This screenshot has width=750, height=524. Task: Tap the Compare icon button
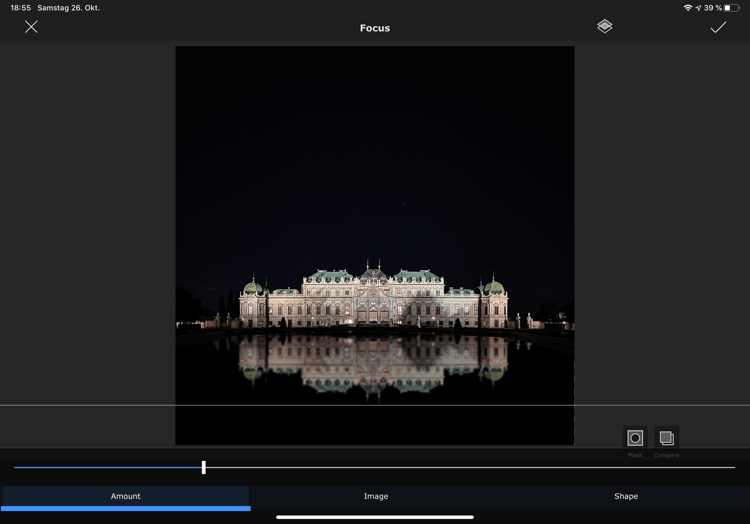click(x=666, y=438)
